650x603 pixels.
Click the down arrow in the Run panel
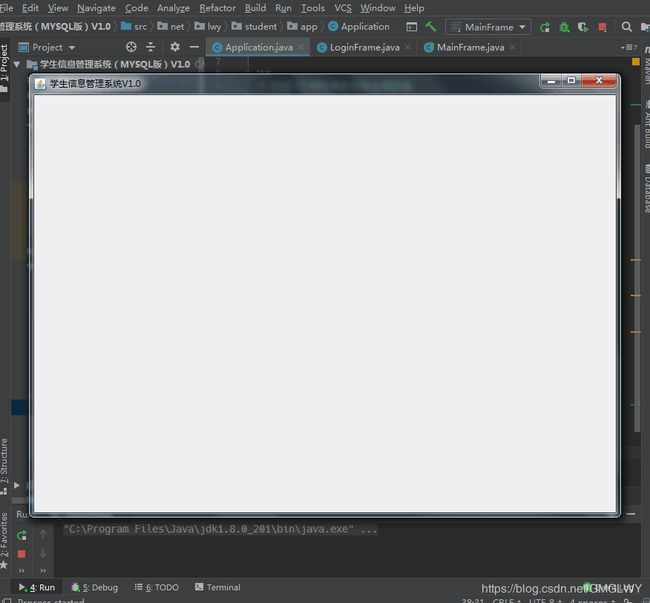pyautogui.click(x=43, y=553)
